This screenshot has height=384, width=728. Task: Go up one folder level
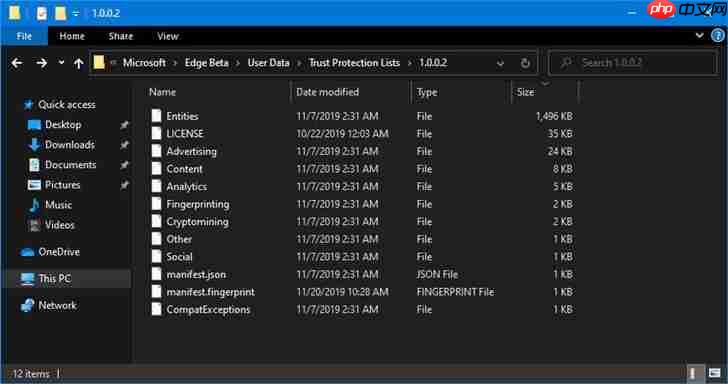pos(78,63)
